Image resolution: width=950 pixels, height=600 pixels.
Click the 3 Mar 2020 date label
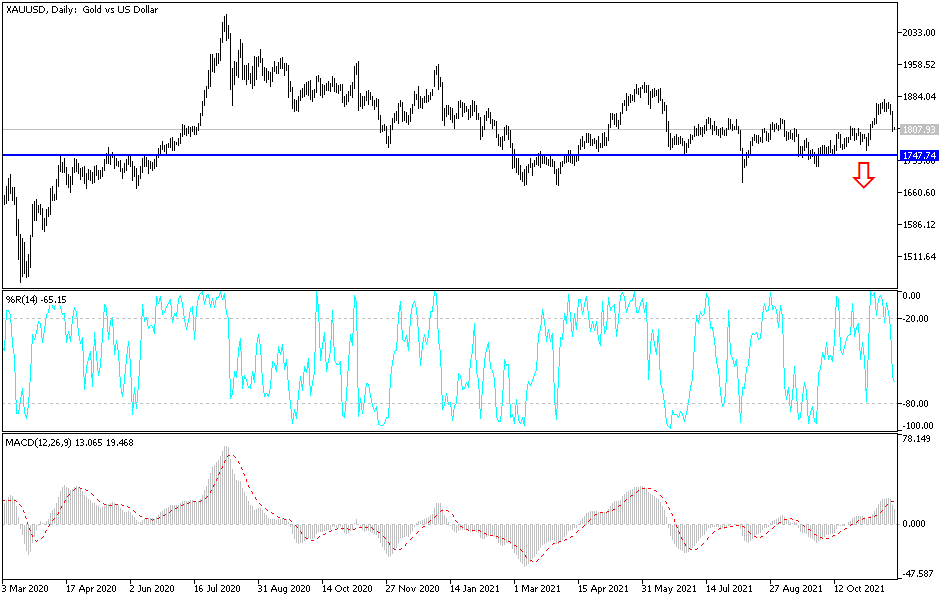click(25, 588)
